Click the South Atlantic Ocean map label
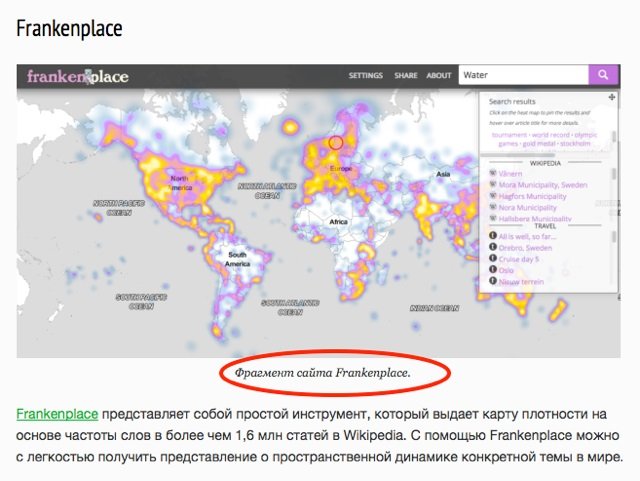 point(290,307)
